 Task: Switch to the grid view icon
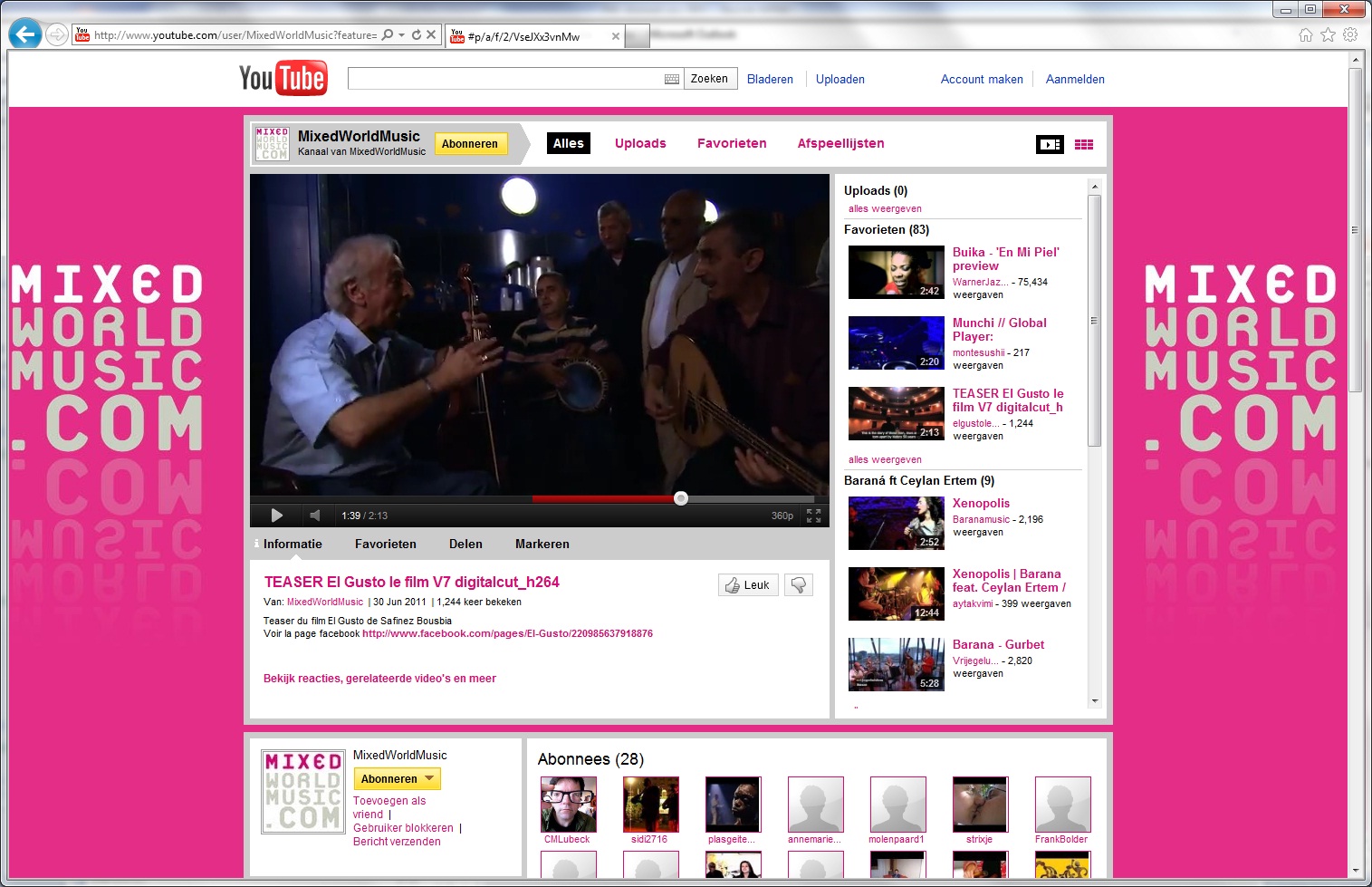[x=1084, y=144]
